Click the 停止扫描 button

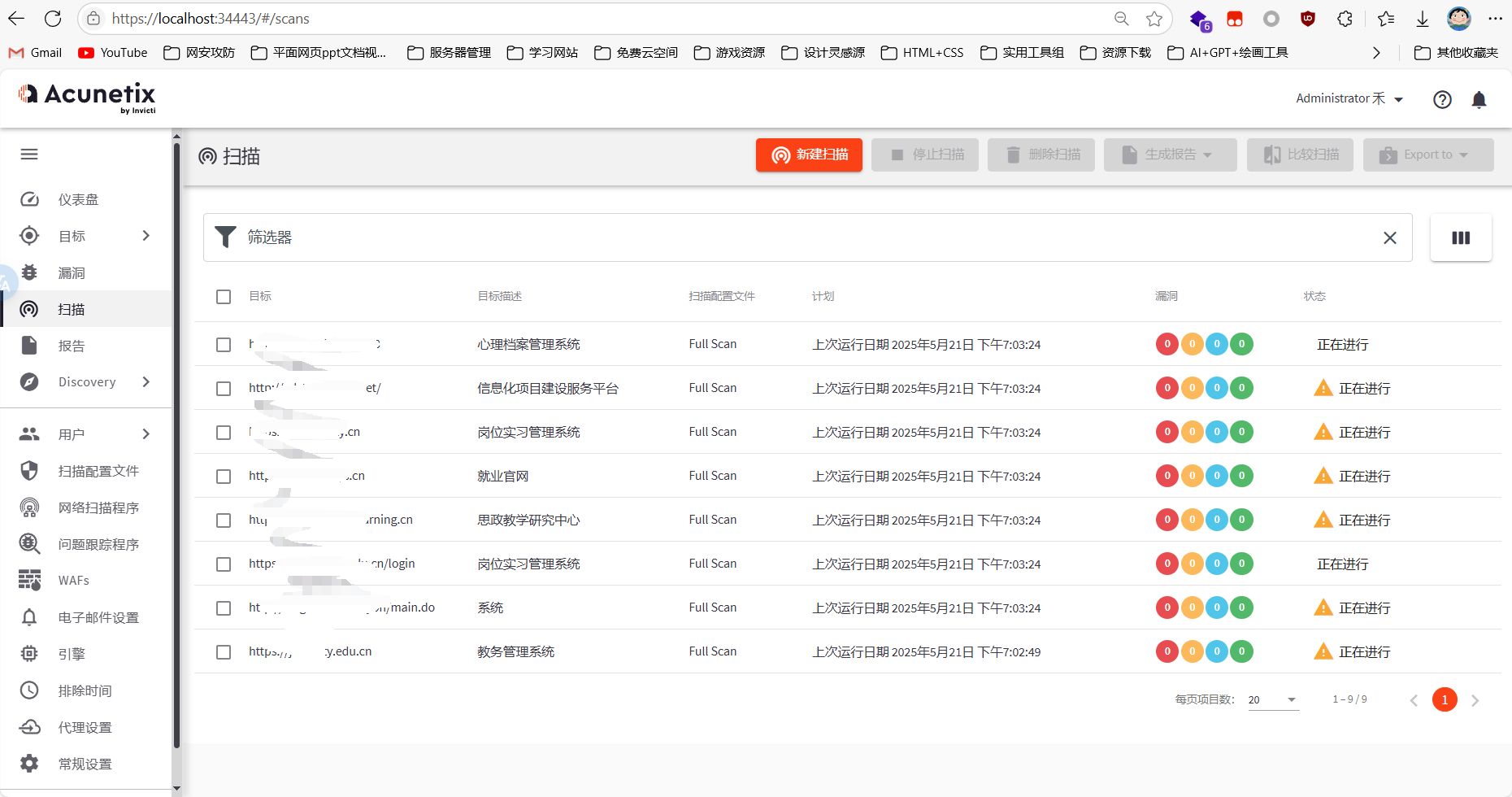(x=925, y=155)
